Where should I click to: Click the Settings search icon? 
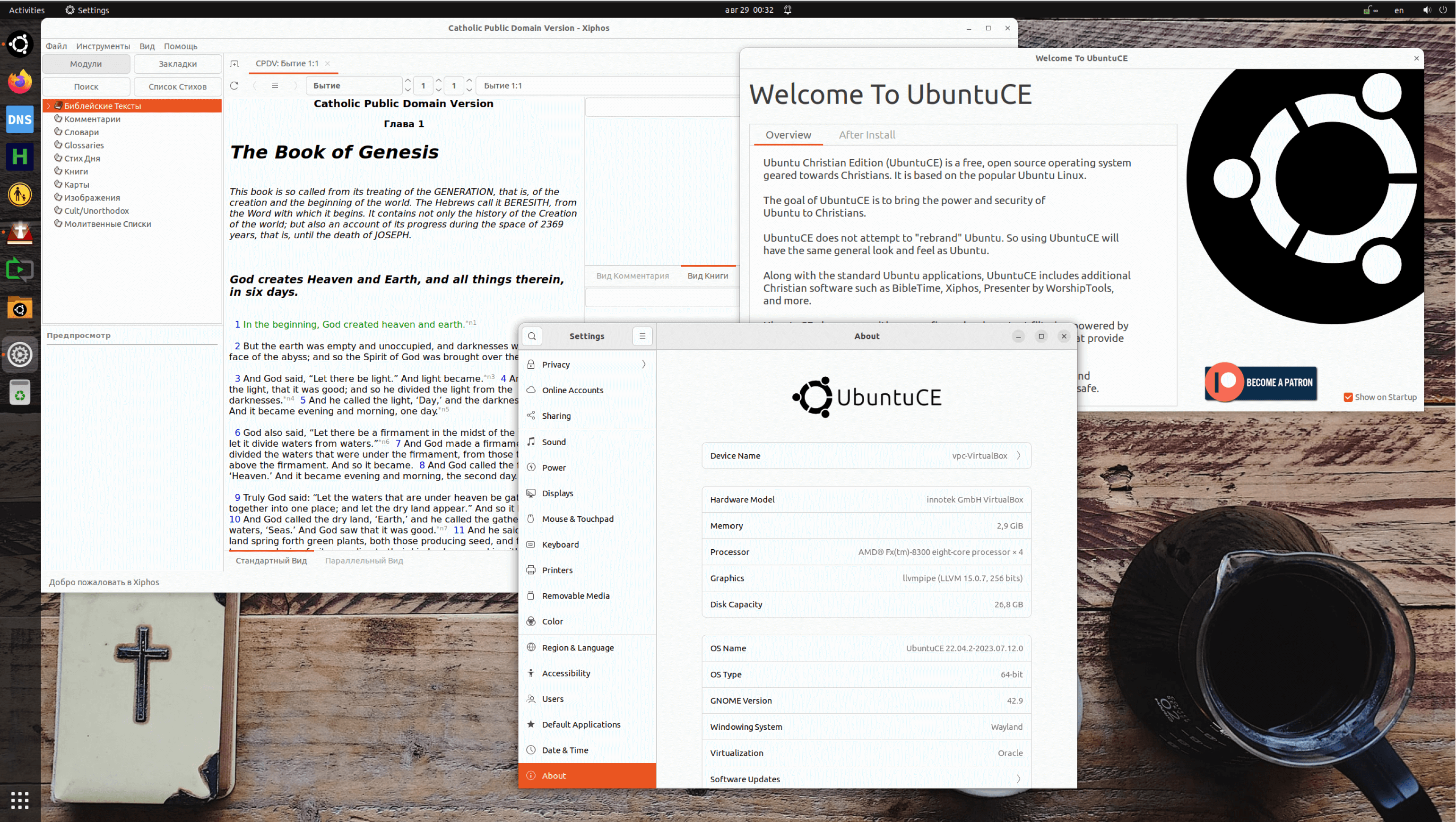(532, 336)
